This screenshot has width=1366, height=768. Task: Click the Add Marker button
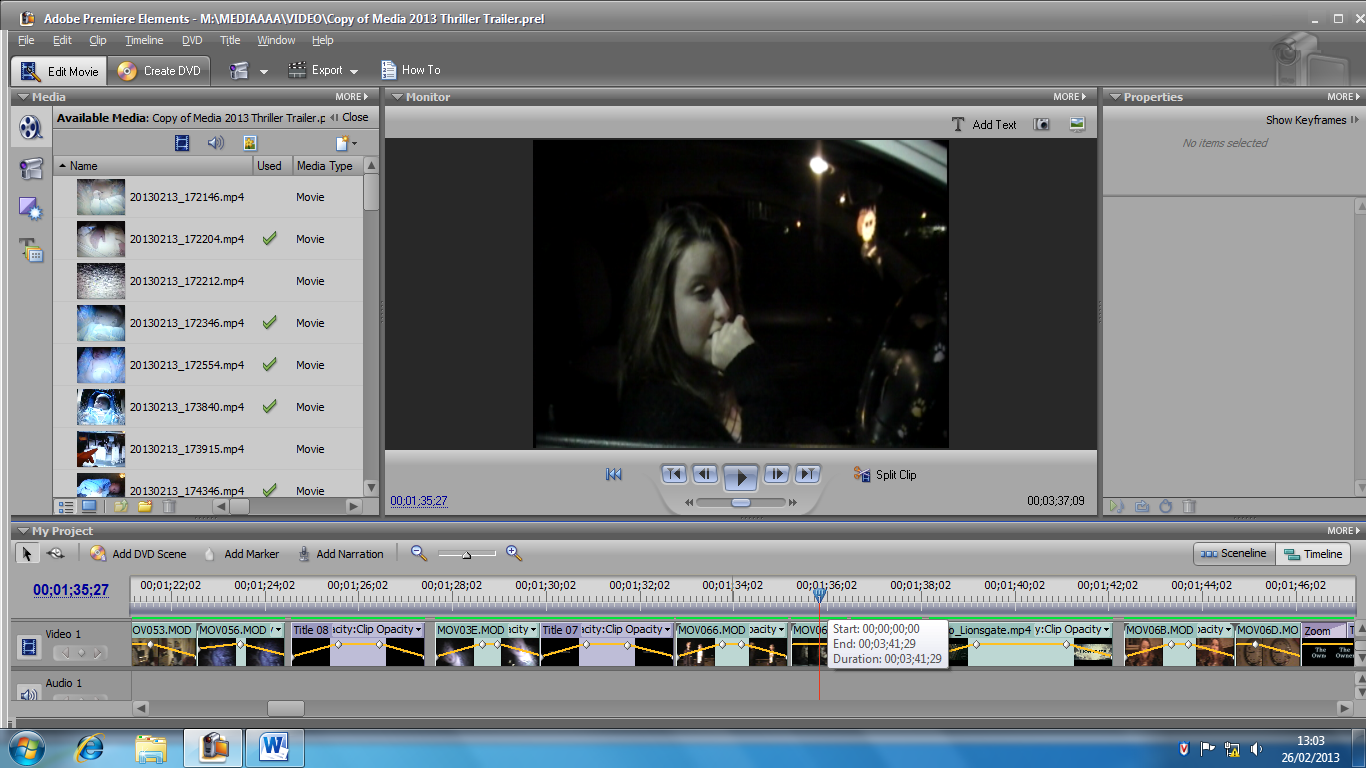tap(241, 554)
